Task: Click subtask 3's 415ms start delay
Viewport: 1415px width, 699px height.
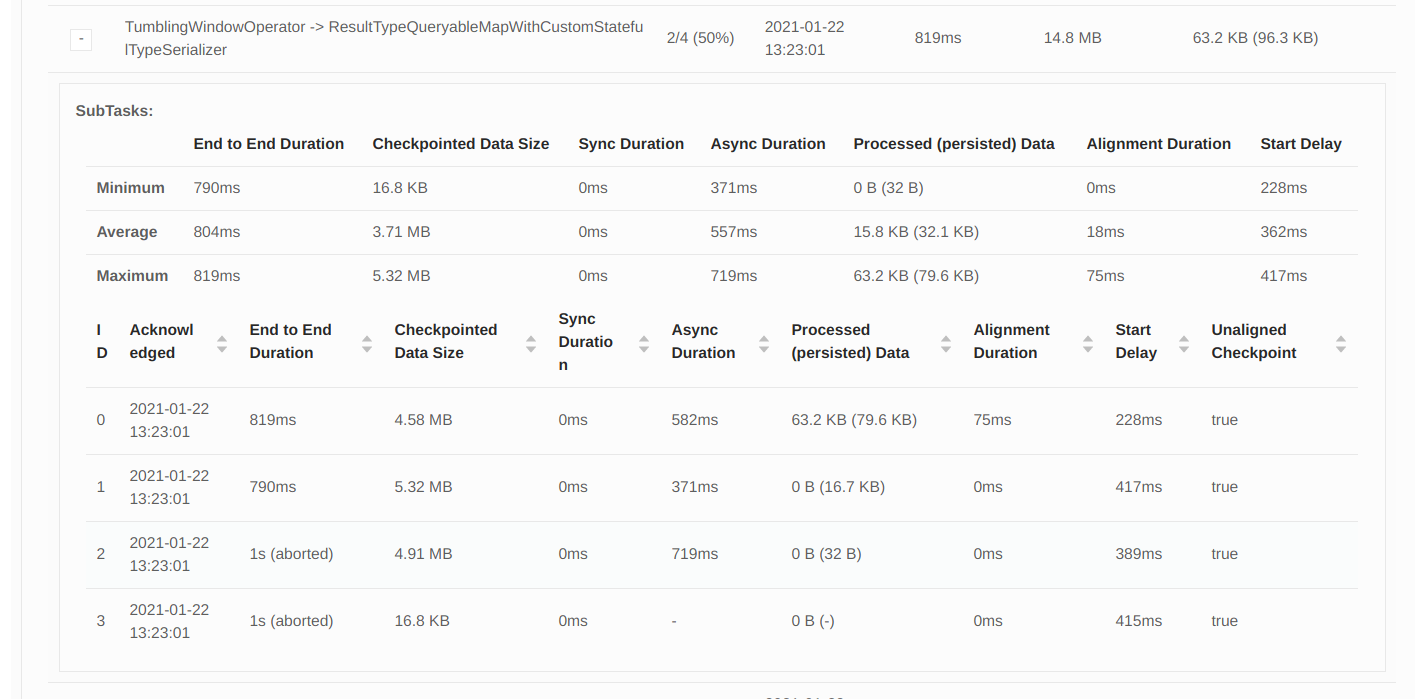Action: click(1139, 621)
